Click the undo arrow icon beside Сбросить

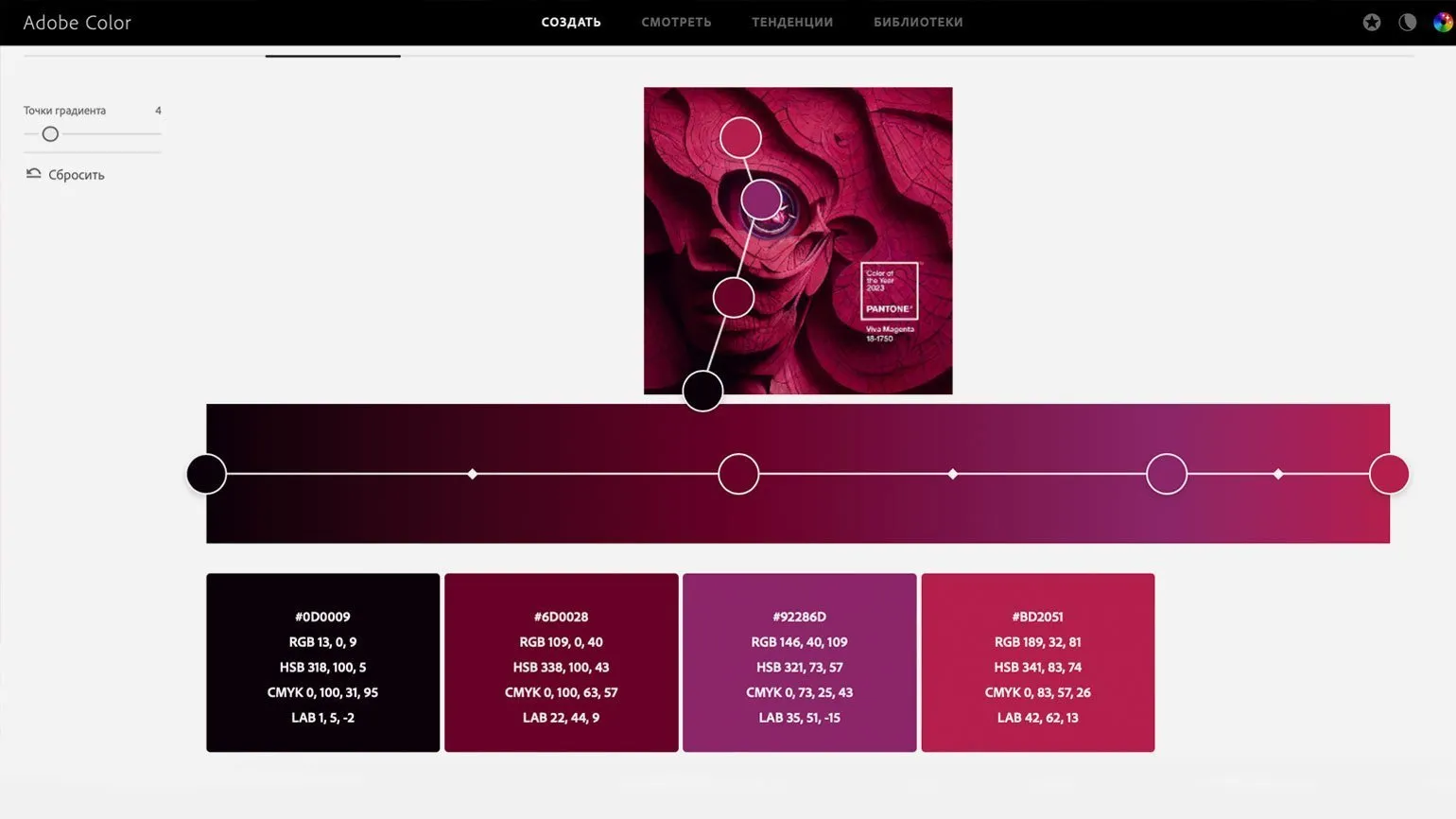click(x=33, y=174)
